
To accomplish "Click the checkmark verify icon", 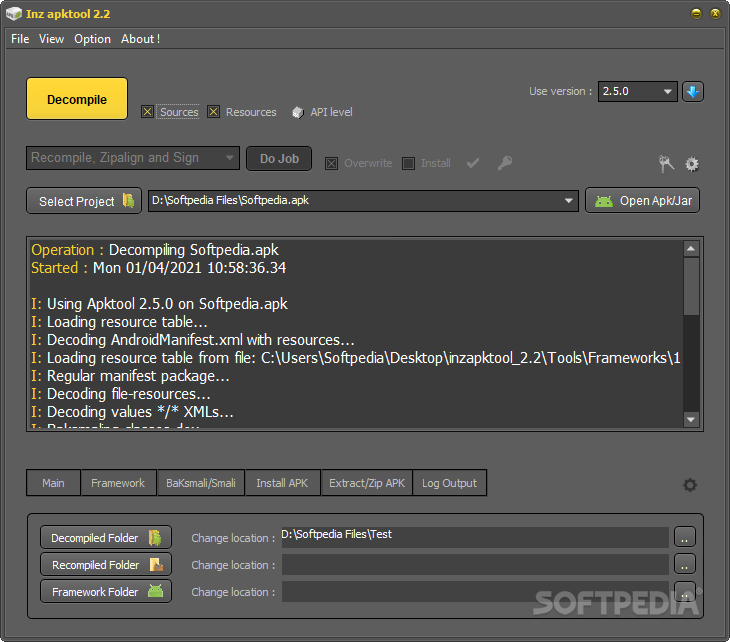I will (x=473, y=163).
